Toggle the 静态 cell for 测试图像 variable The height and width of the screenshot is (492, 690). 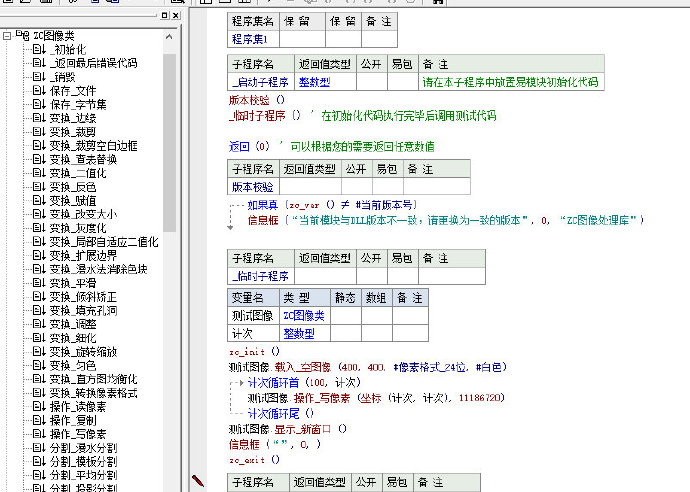coord(345,315)
